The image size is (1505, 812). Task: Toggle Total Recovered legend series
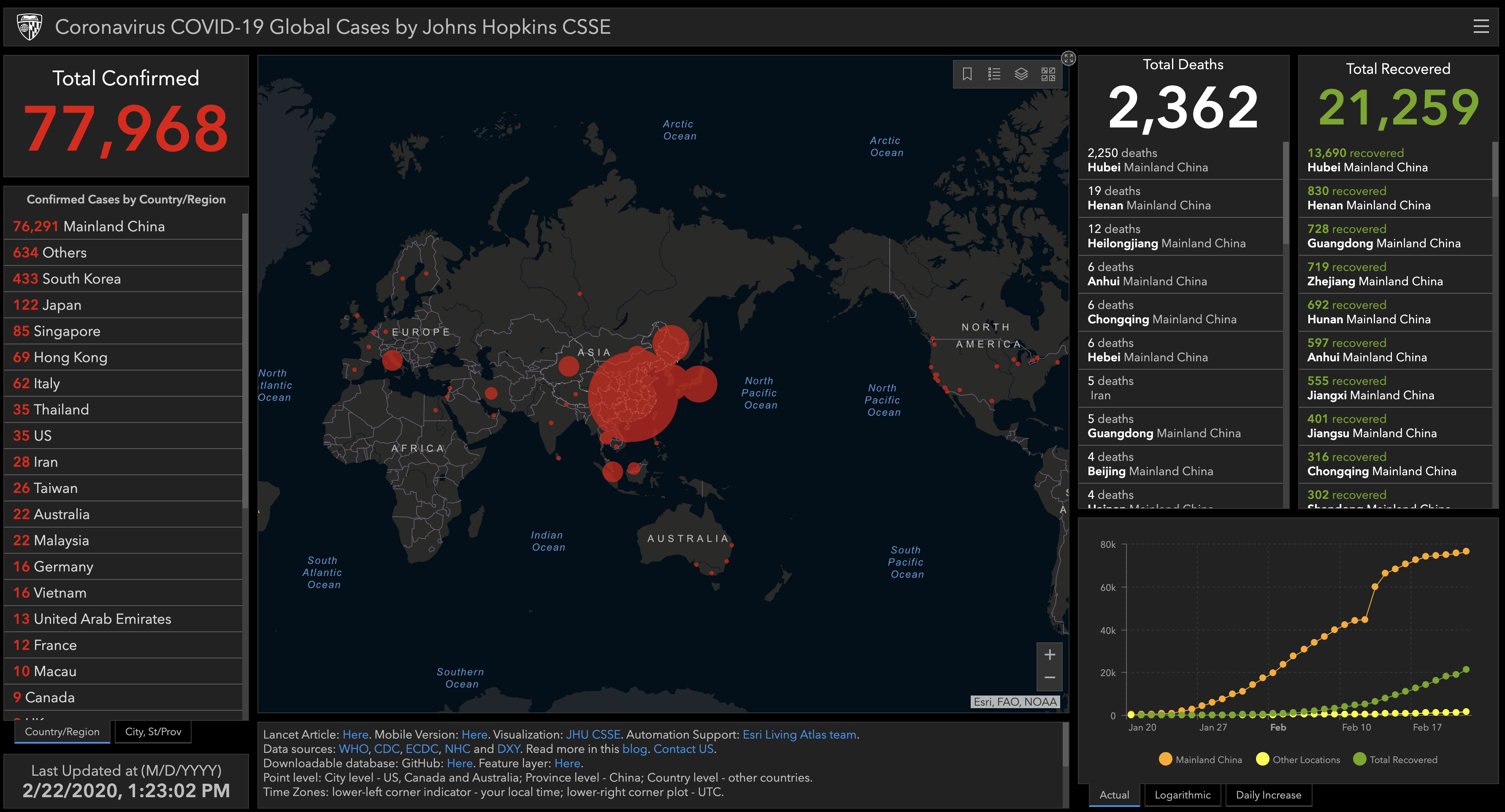tap(1395, 759)
